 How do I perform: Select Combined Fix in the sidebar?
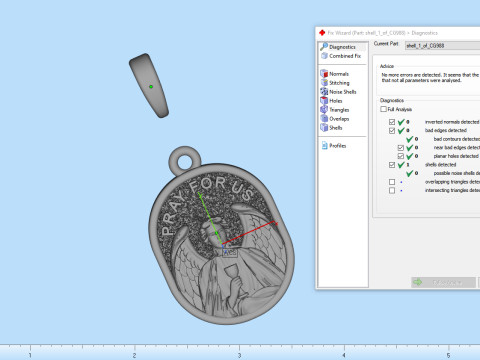point(342,56)
